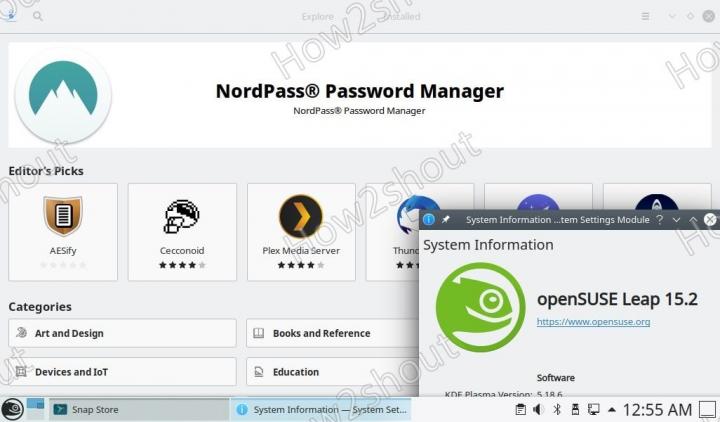Open Bluetooth tray icon

[x=557, y=409]
